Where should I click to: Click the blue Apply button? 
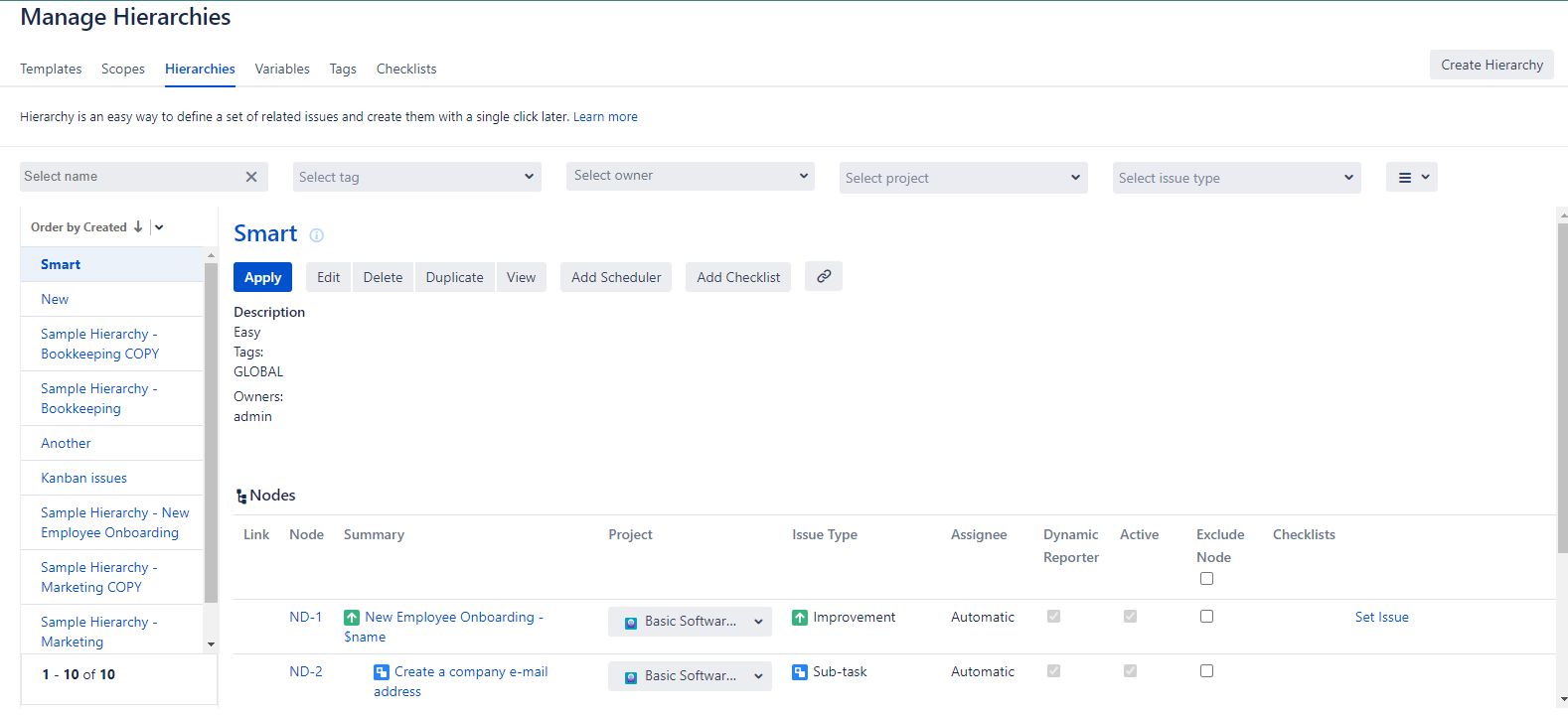coord(263,278)
